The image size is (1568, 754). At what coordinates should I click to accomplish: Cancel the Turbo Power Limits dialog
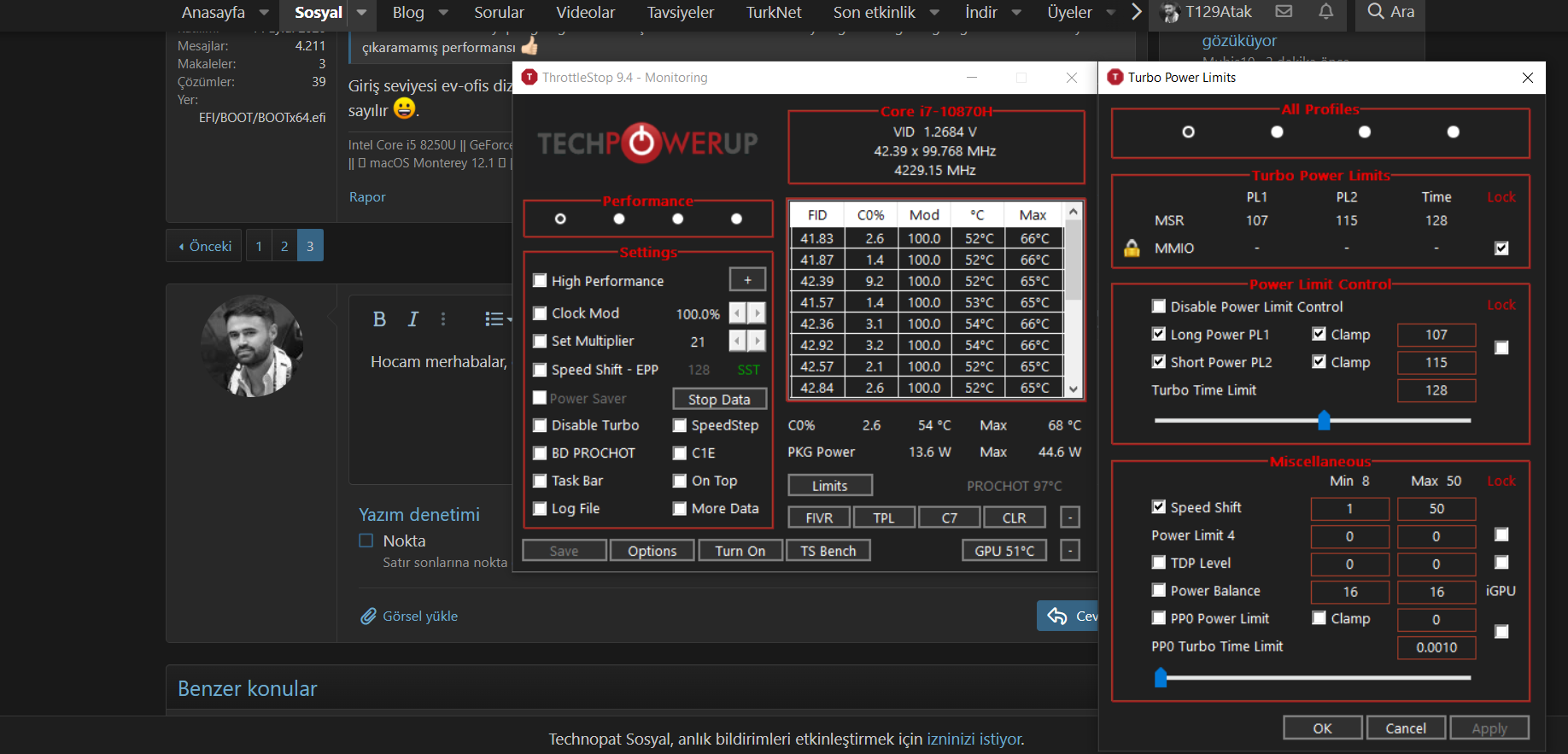tap(1406, 728)
